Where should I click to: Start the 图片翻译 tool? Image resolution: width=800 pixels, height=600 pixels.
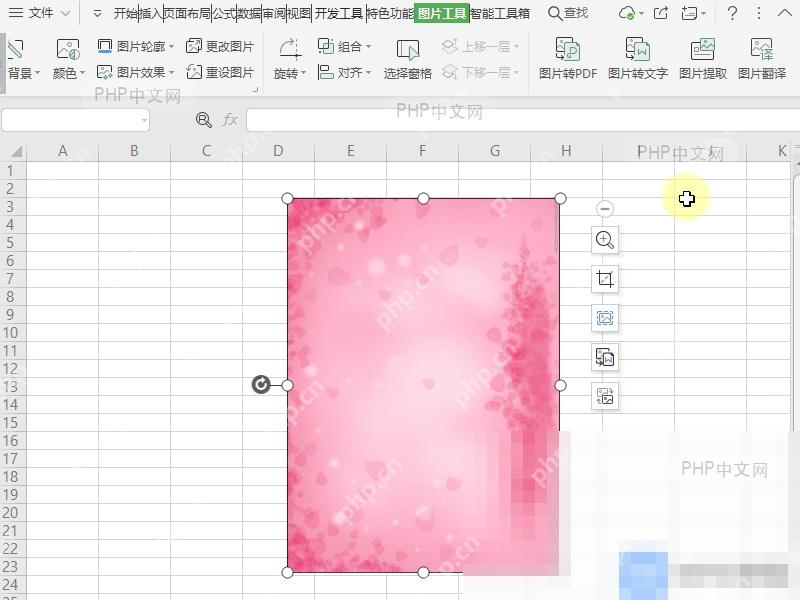[762, 59]
